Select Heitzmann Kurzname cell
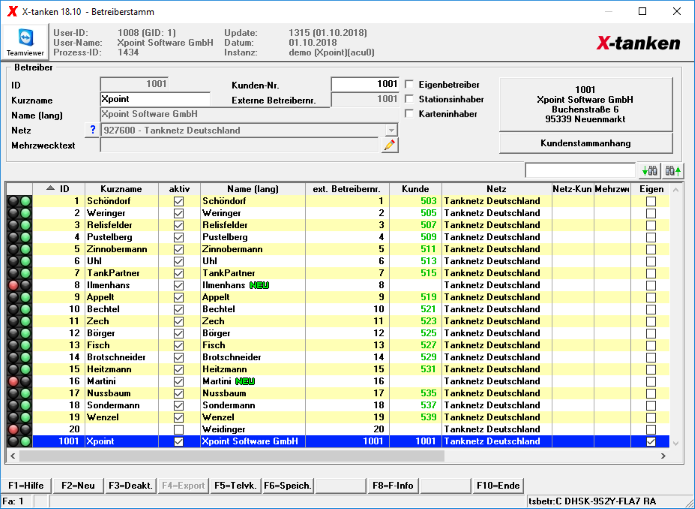This screenshot has height=509, width=695. 121,369
